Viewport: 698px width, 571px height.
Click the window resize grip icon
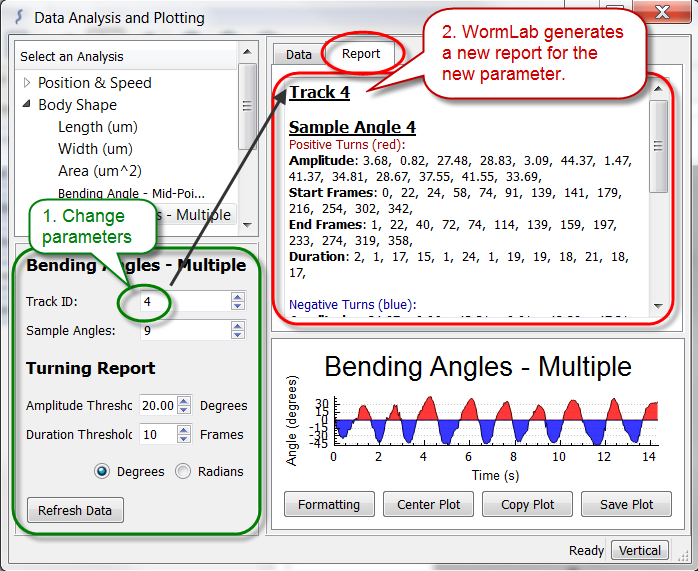pos(682,555)
